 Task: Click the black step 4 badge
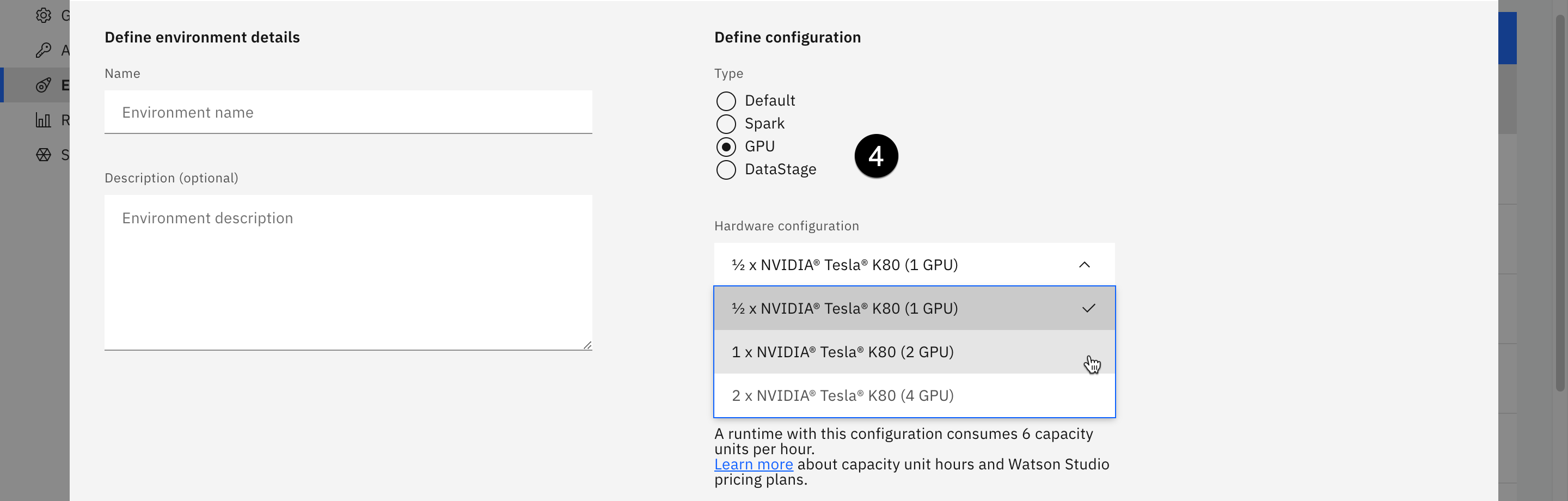coord(875,156)
